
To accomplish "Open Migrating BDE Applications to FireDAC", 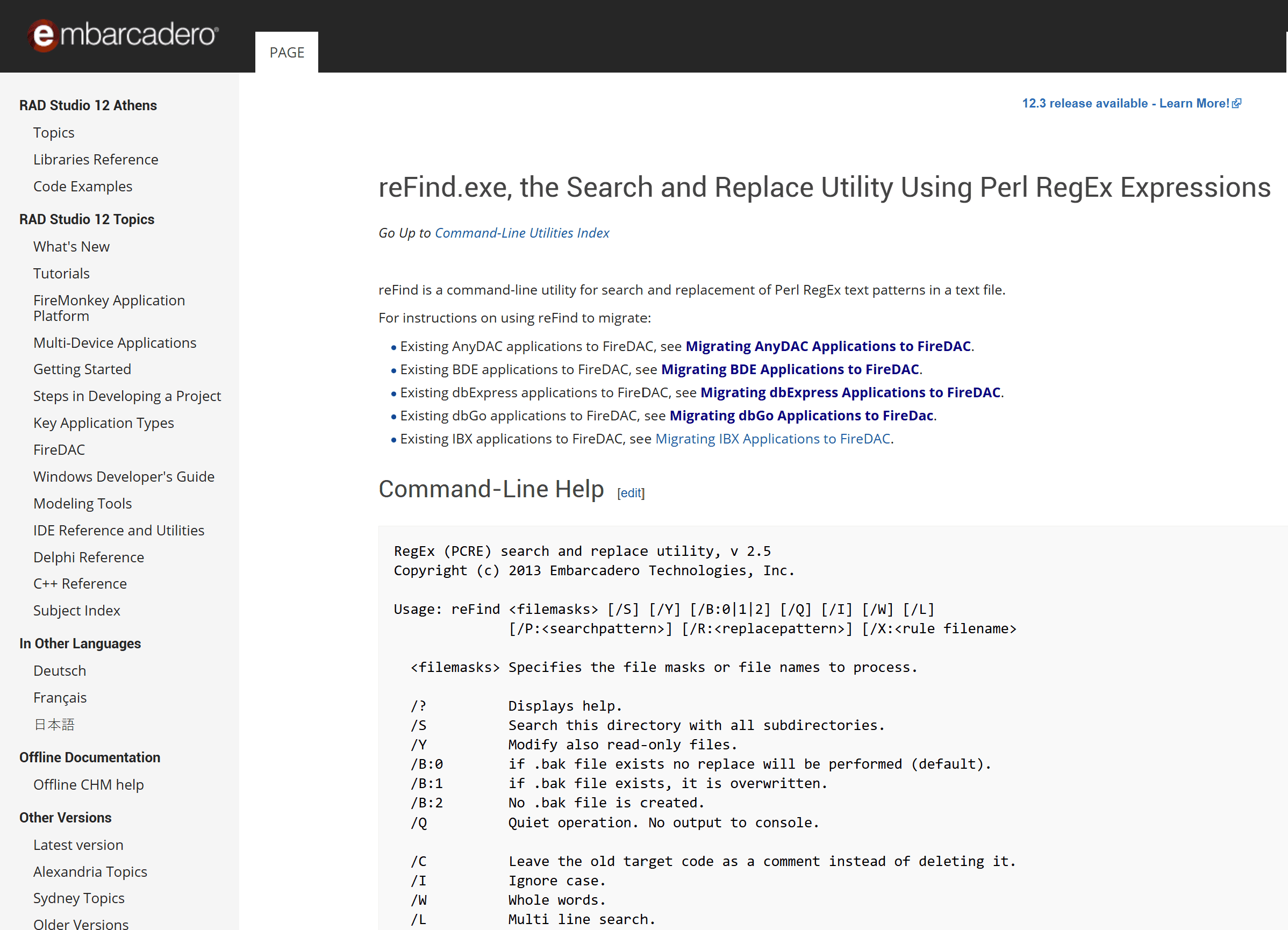I will click(x=790, y=369).
